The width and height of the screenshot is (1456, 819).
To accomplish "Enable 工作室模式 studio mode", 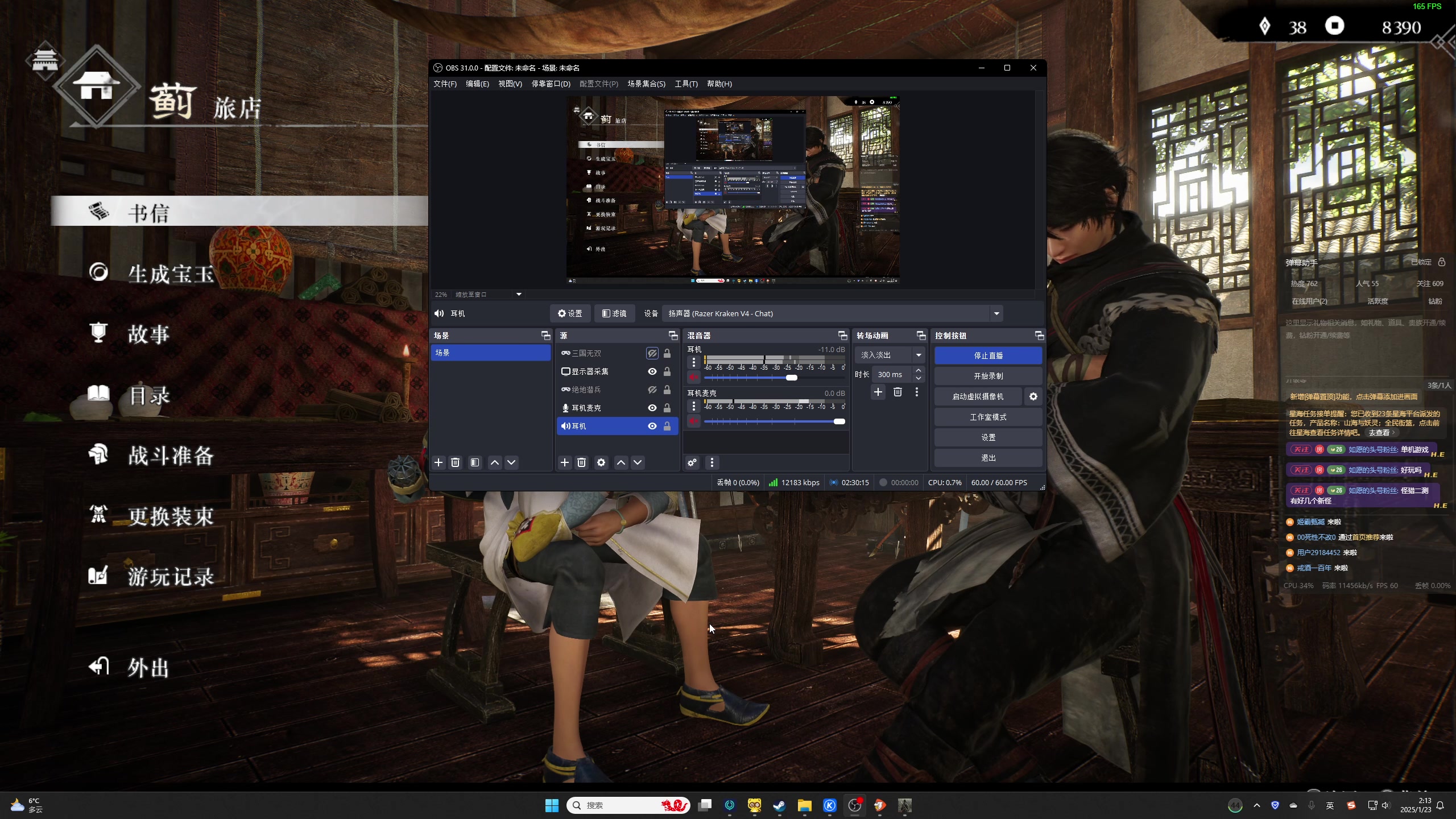I will [988, 417].
